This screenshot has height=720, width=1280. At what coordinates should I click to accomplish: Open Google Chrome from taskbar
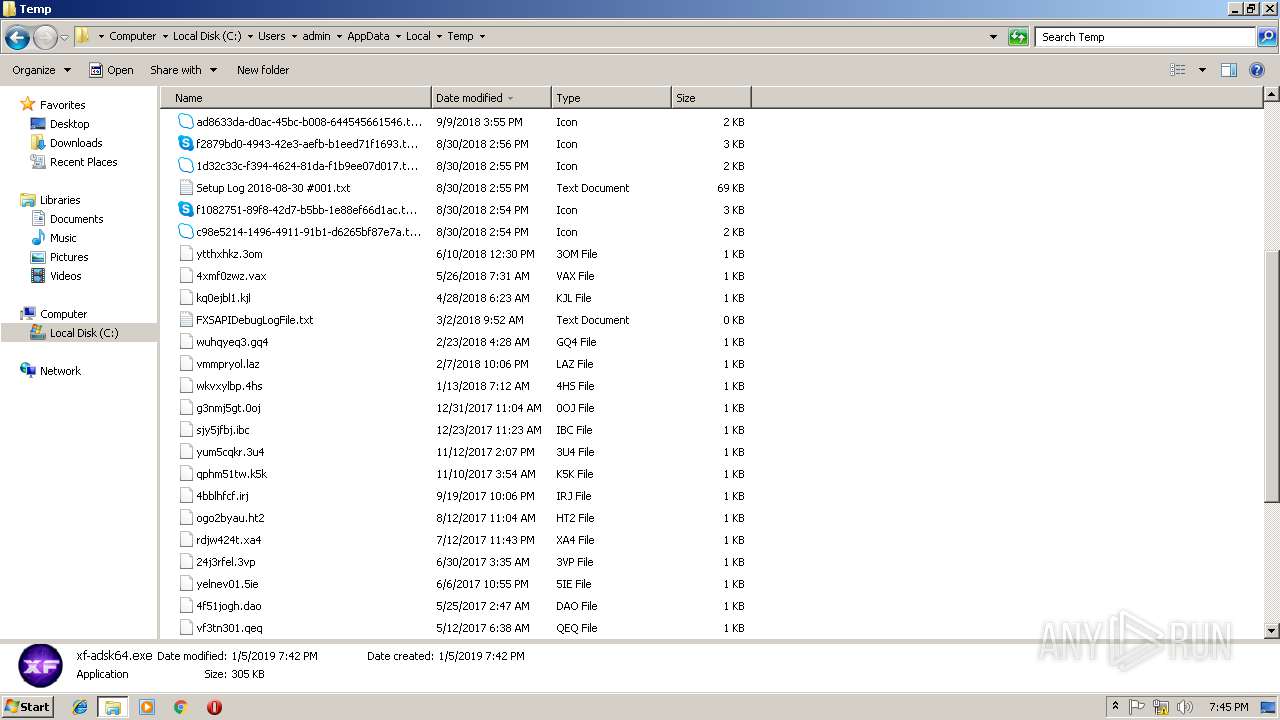(180, 707)
